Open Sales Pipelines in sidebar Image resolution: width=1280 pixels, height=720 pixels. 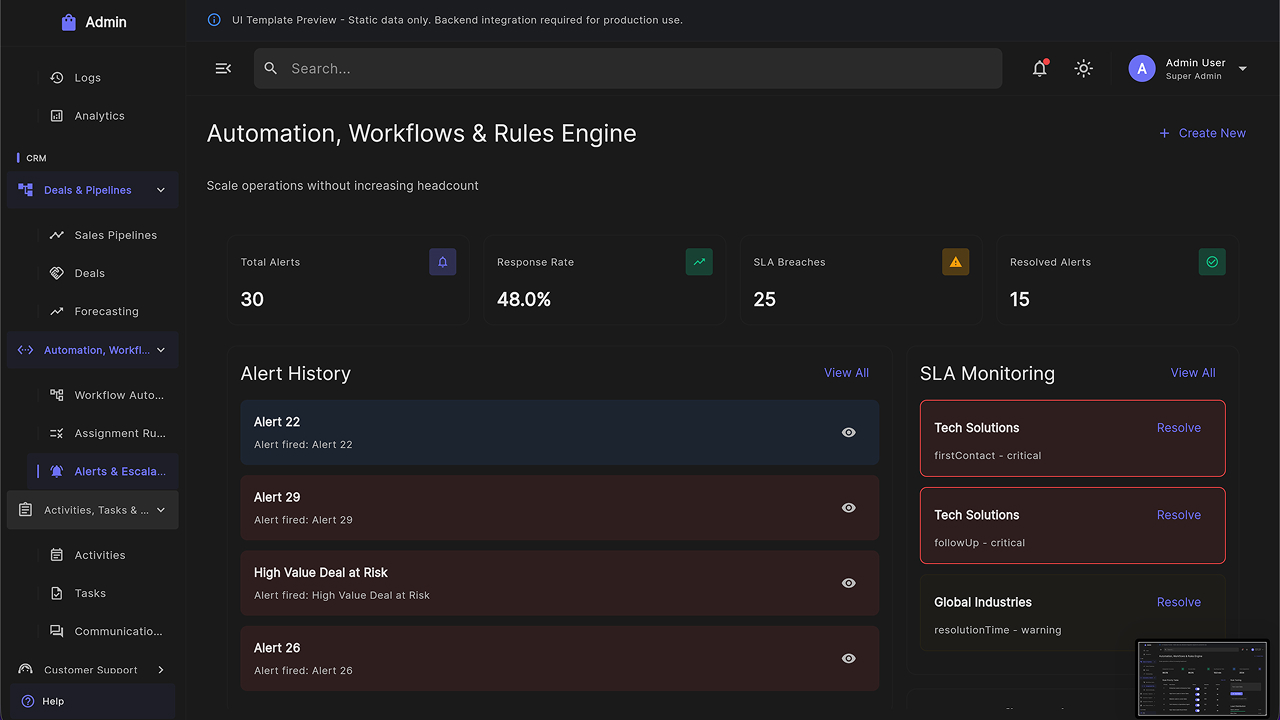click(104, 235)
